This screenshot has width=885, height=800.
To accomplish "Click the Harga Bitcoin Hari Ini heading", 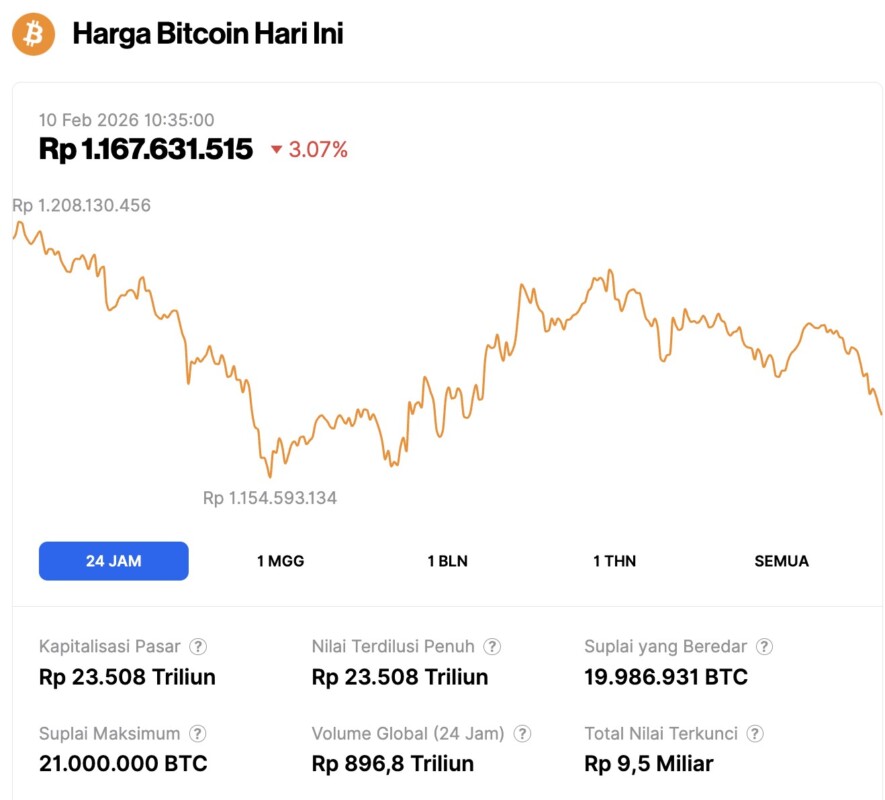I will tap(207, 34).
